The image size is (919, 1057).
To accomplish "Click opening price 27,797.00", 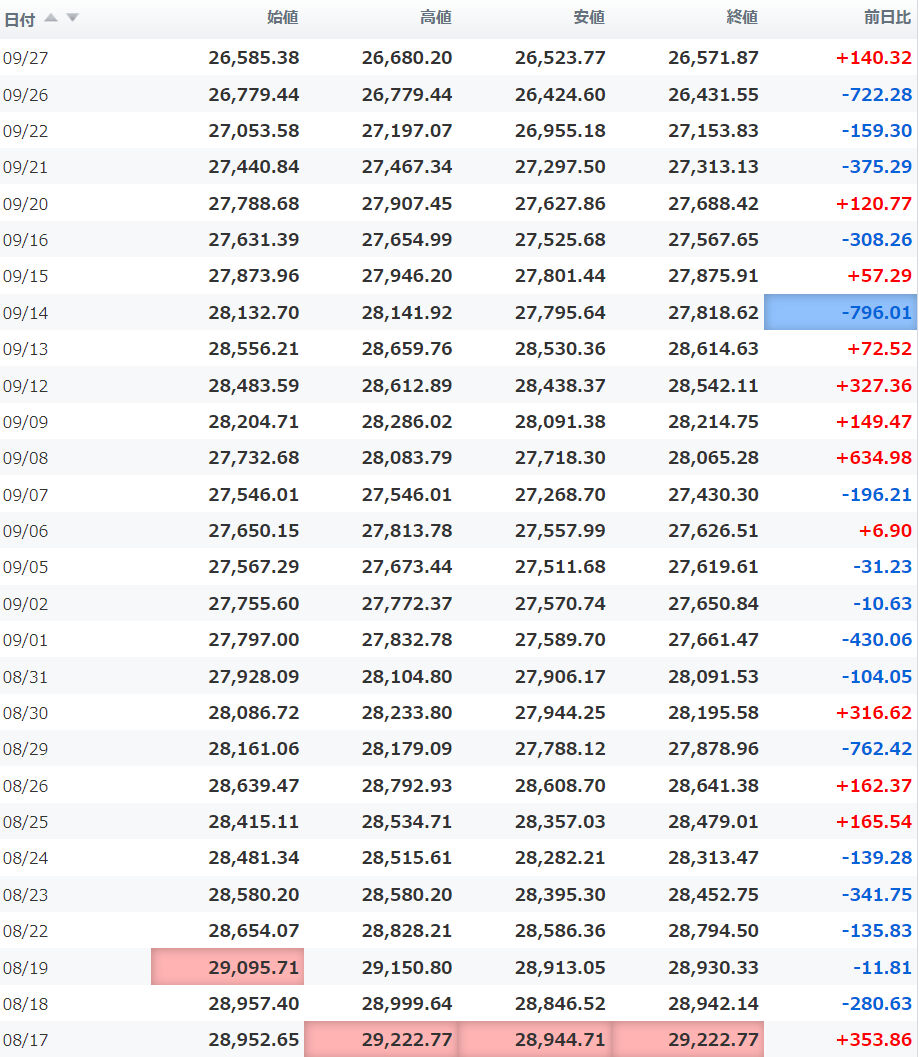I will (254, 640).
